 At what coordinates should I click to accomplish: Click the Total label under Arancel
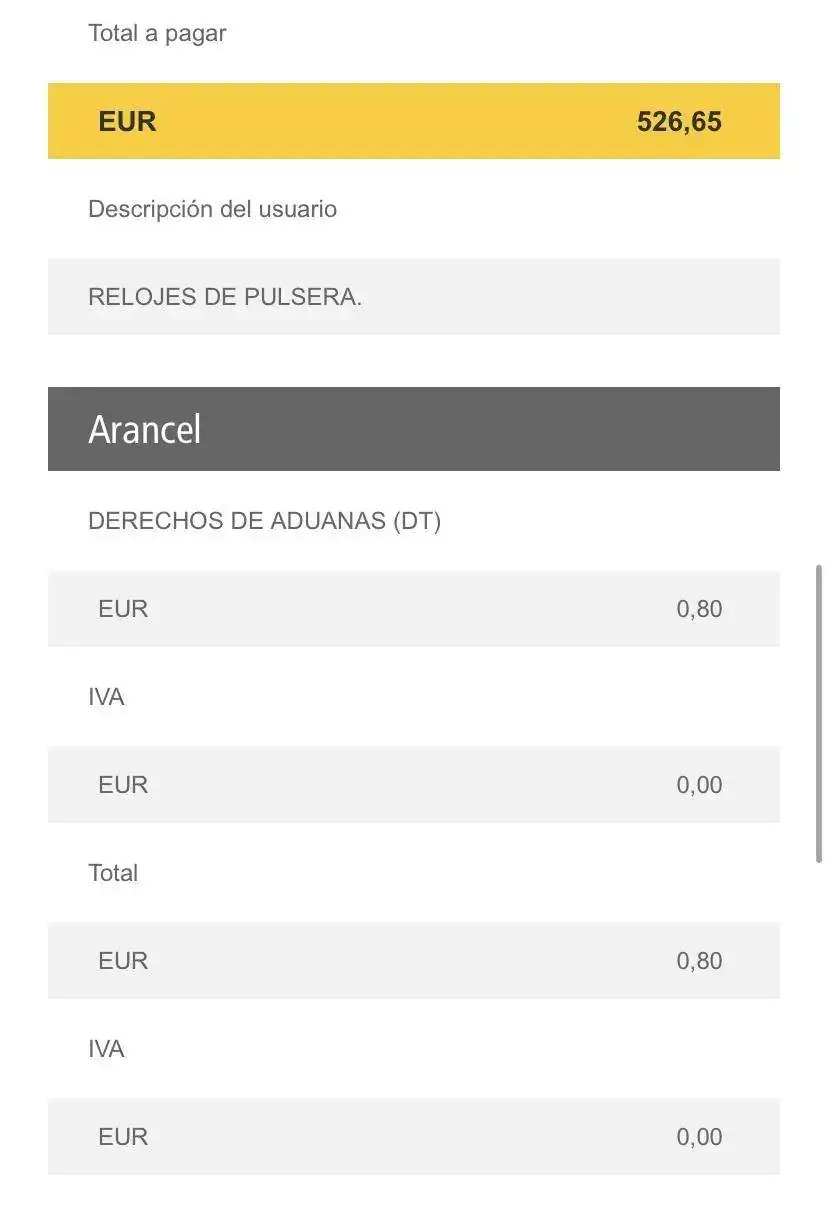(113, 873)
